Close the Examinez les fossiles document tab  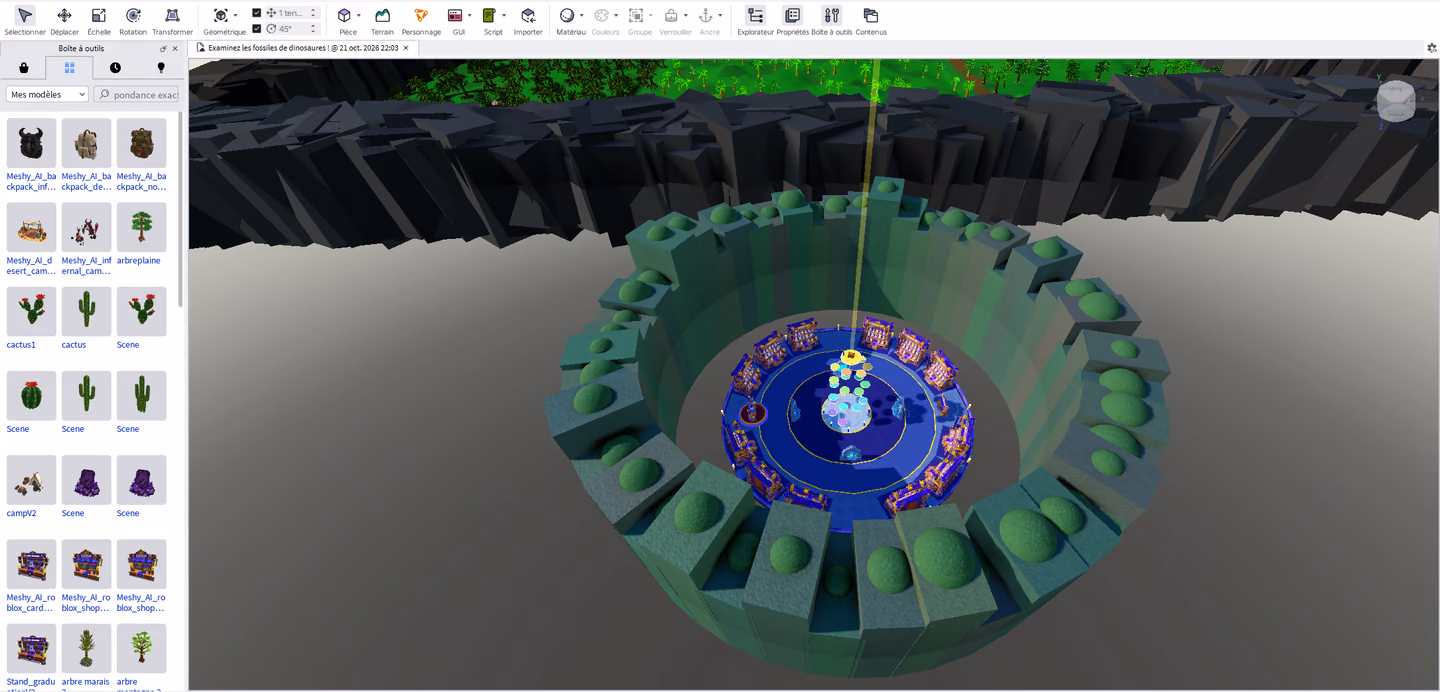[406, 48]
